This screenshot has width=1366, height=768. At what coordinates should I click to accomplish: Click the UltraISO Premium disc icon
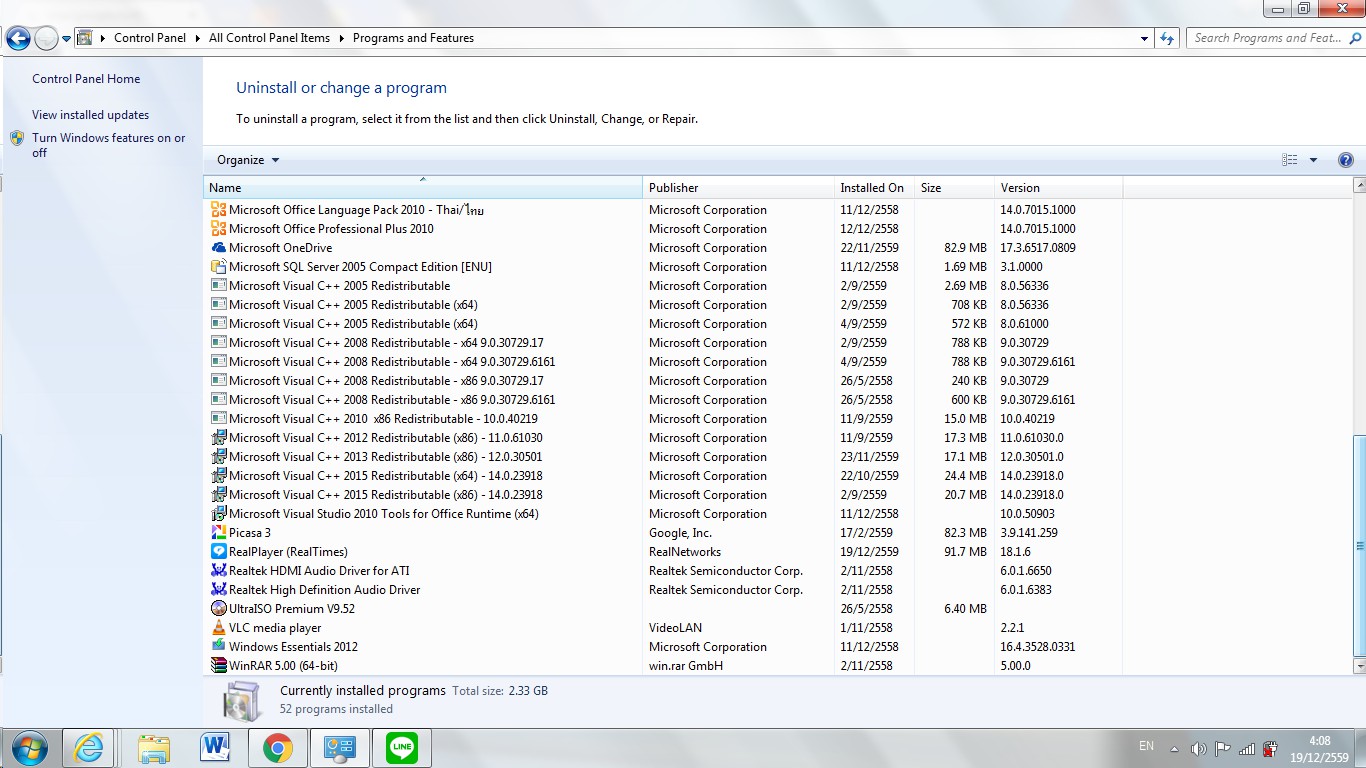tap(219, 609)
